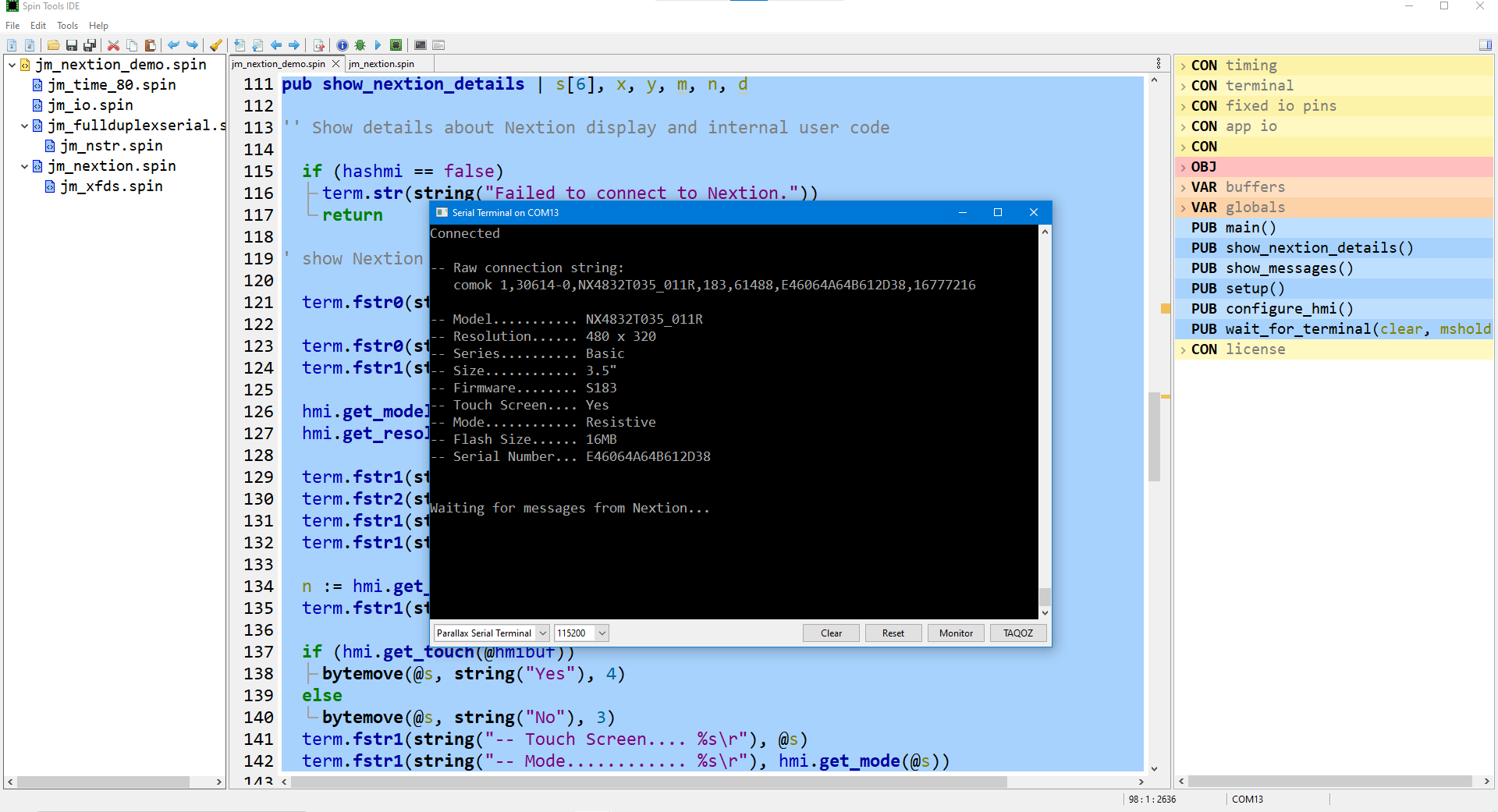1498x812 pixels.
Task: Expand the CON timing section
Action: click(x=1183, y=66)
